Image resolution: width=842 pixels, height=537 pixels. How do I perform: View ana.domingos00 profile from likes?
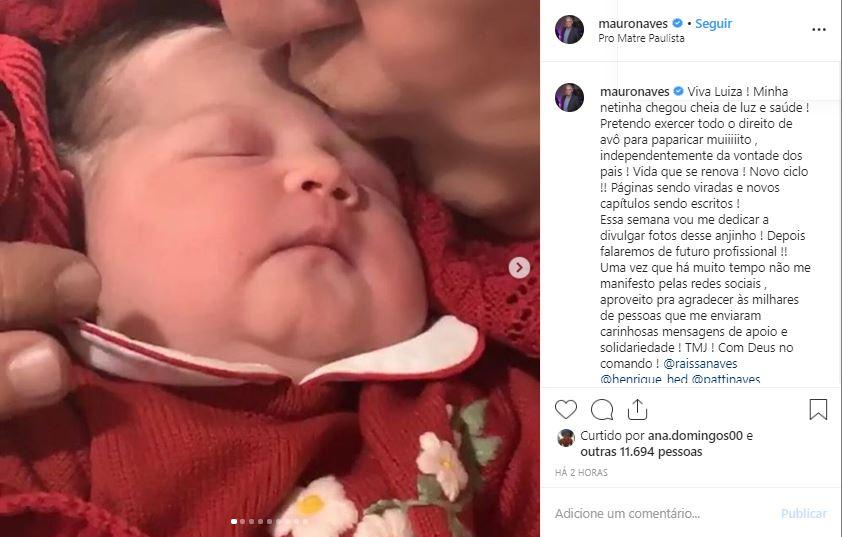[x=694, y=436]
